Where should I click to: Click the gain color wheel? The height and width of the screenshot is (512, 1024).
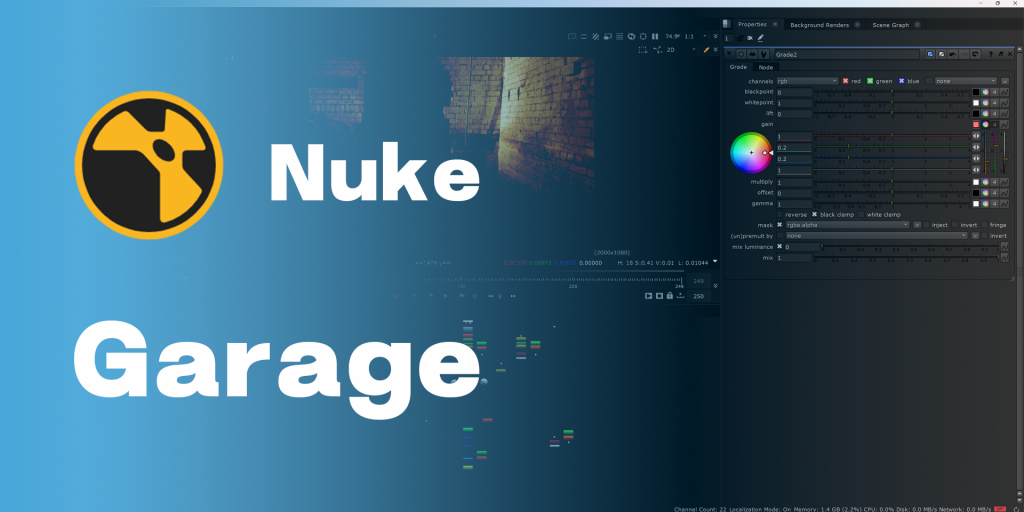(751, 153)
